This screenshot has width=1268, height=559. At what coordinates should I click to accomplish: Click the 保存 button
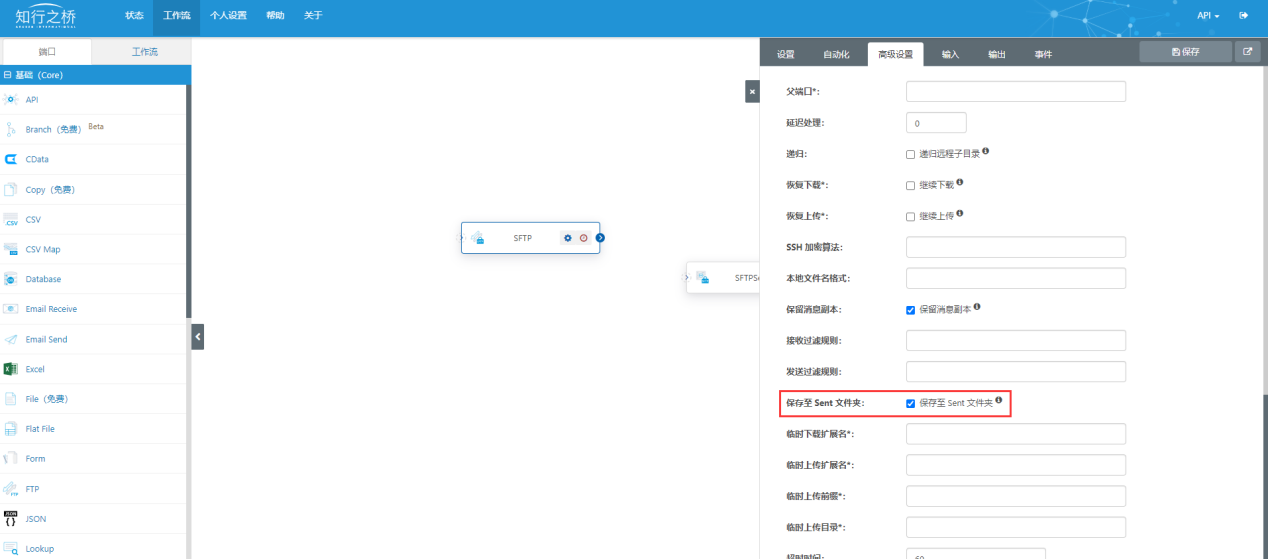pyautogui.click(x=1185, y=52)
